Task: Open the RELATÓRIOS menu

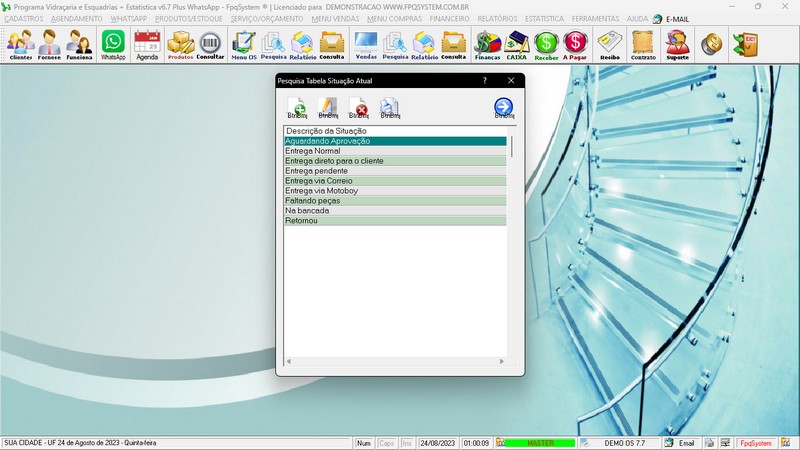Action: (x=497, y=19)
